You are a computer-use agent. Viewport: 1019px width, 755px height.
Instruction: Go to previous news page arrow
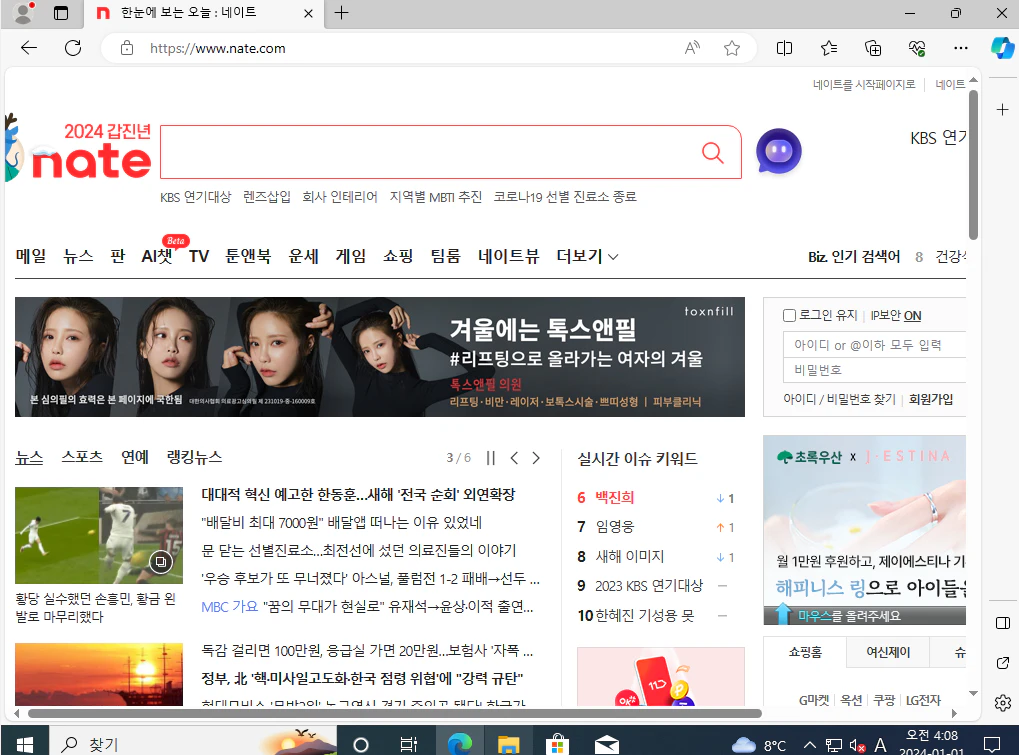514,458
